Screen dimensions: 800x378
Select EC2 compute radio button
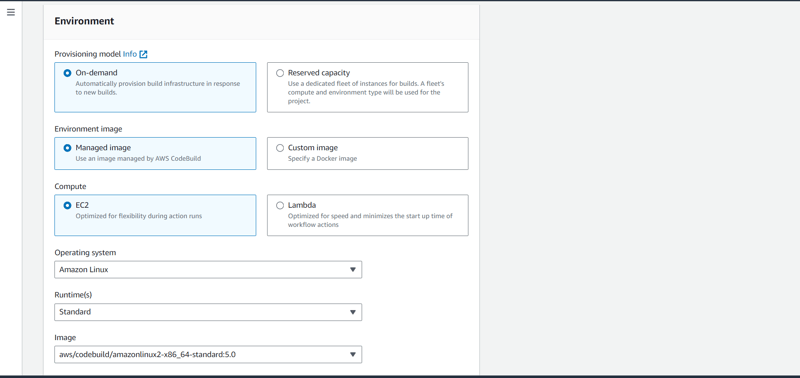click(x=67, y=206)
